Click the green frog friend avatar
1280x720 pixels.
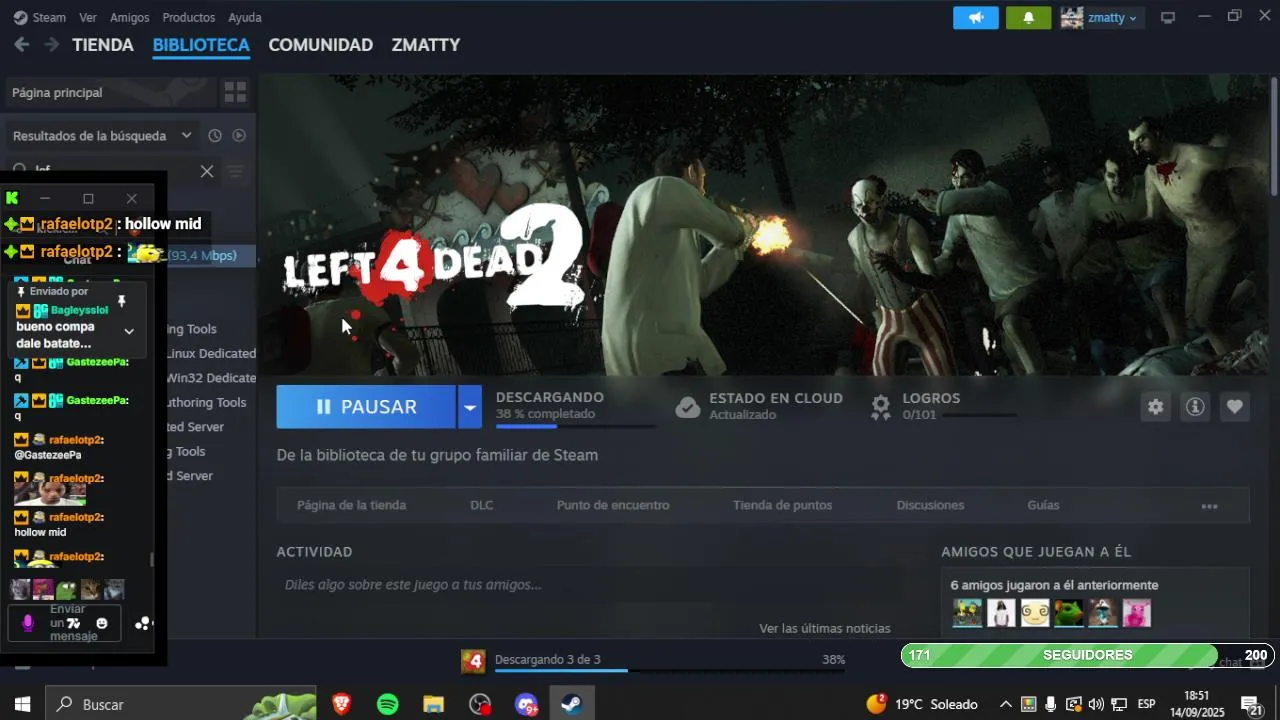(x=1068, y=613)
